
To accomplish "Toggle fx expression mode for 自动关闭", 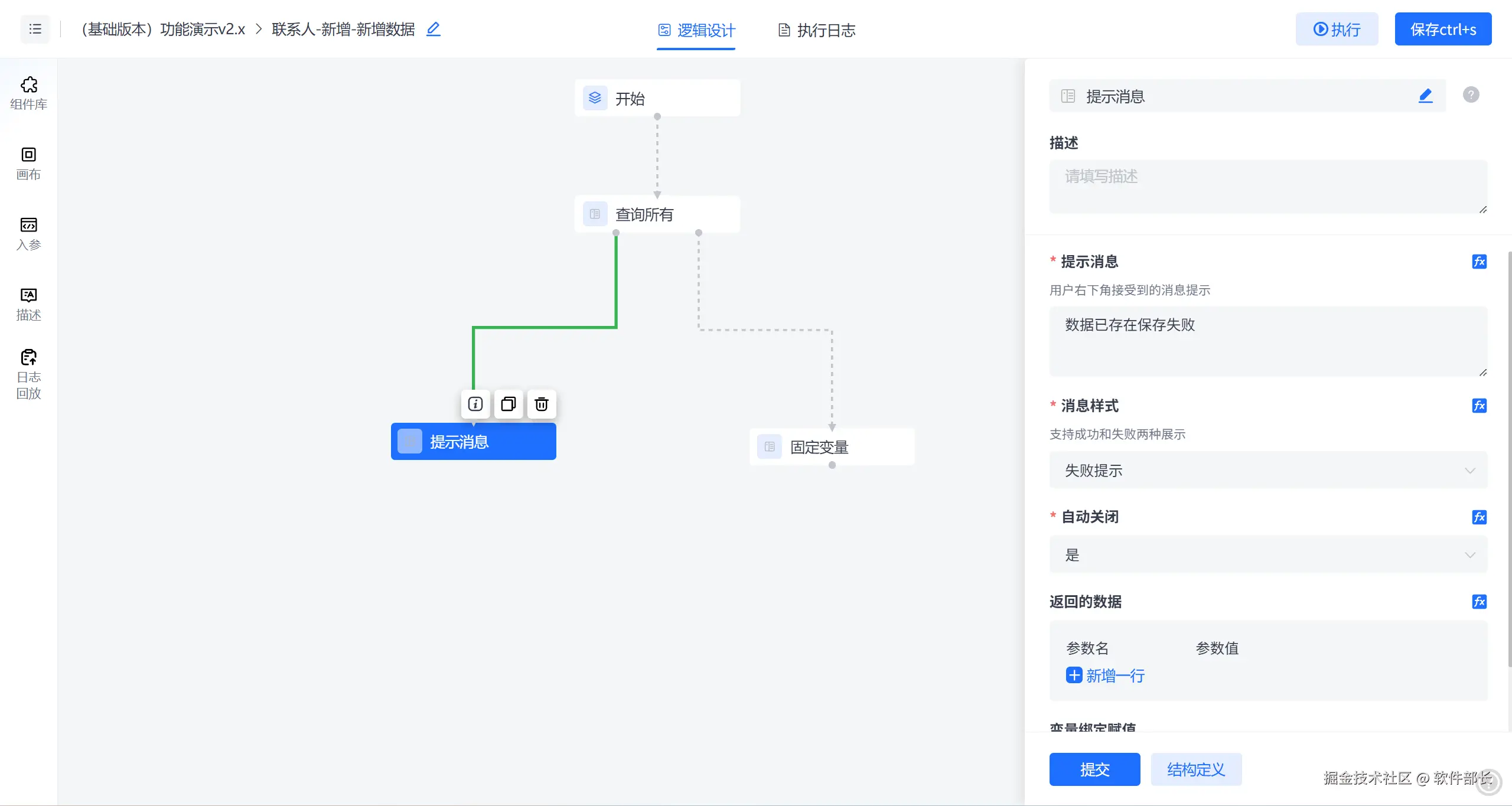I will click(x=1479, y=517).
